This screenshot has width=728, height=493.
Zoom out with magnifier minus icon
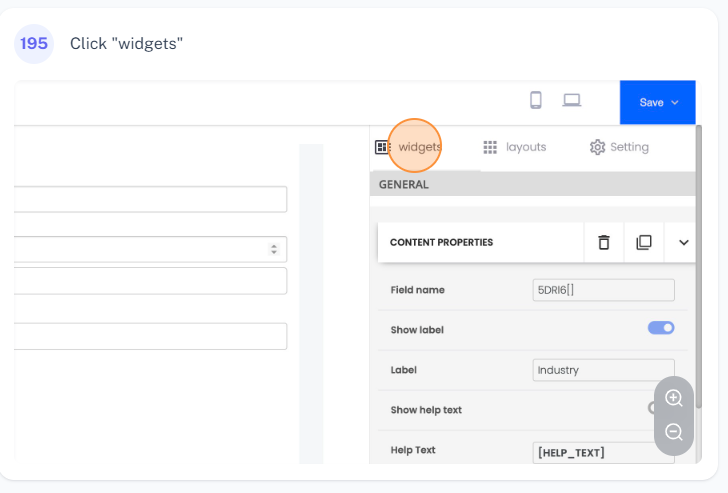click(x=674, y=432)
